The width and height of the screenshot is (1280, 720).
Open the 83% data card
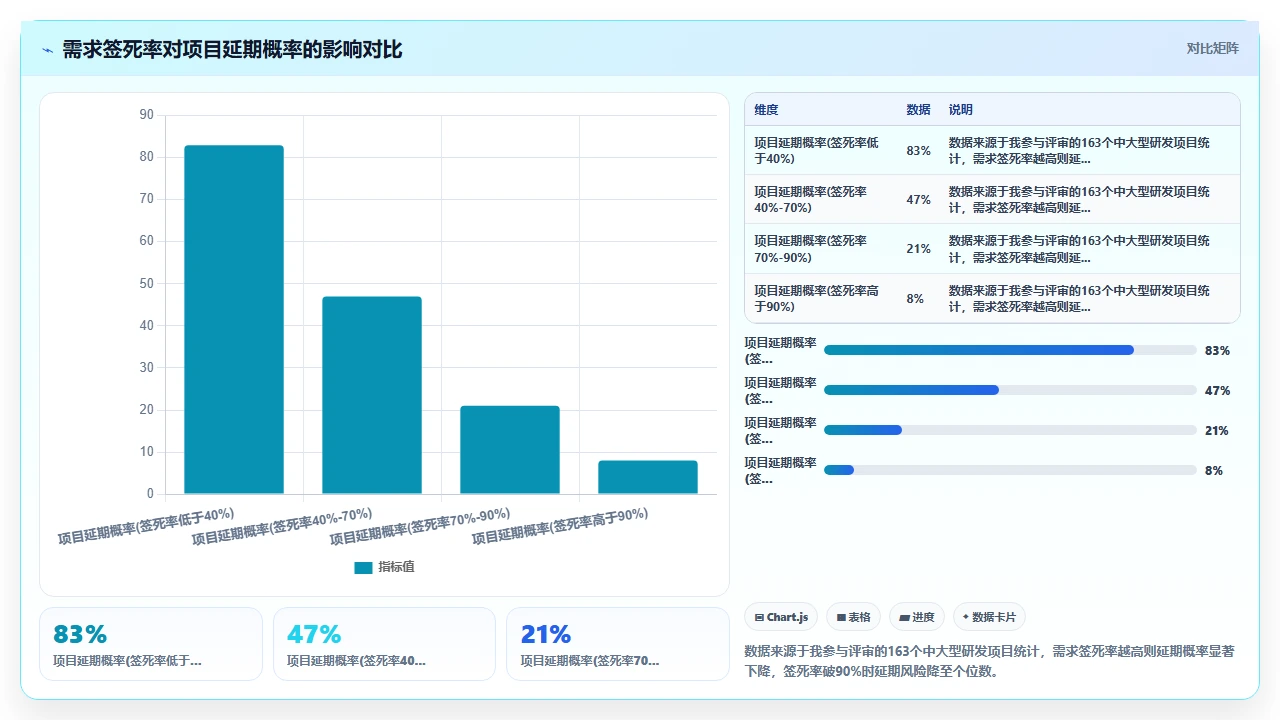click(151, 644)
